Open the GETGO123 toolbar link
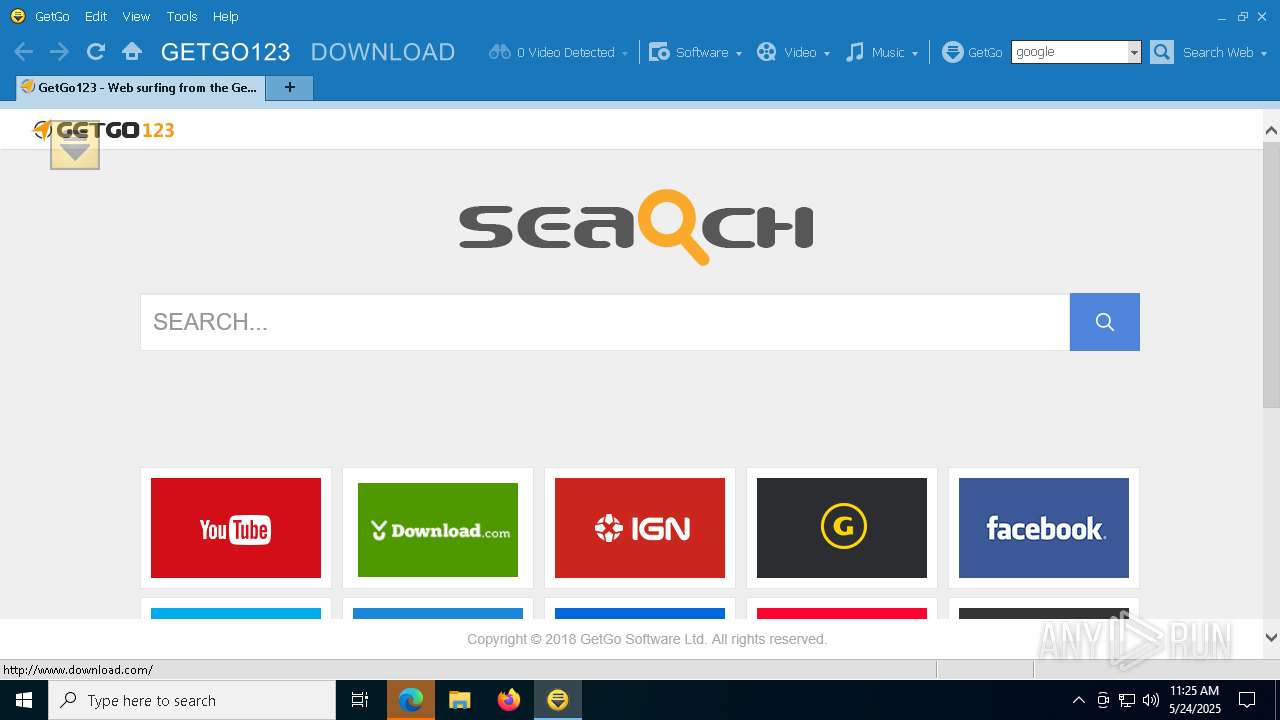The image size is (1280, 720). pos(226,52)
